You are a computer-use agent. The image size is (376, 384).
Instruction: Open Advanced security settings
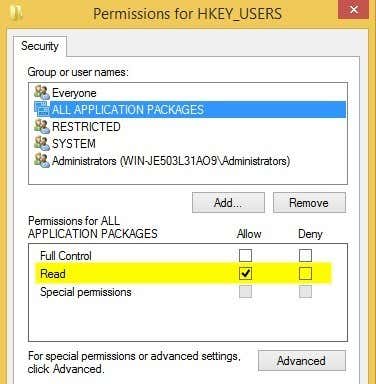tap(302, 361)
